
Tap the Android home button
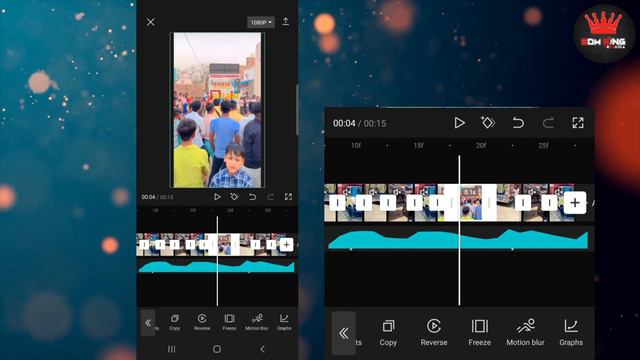217,349
